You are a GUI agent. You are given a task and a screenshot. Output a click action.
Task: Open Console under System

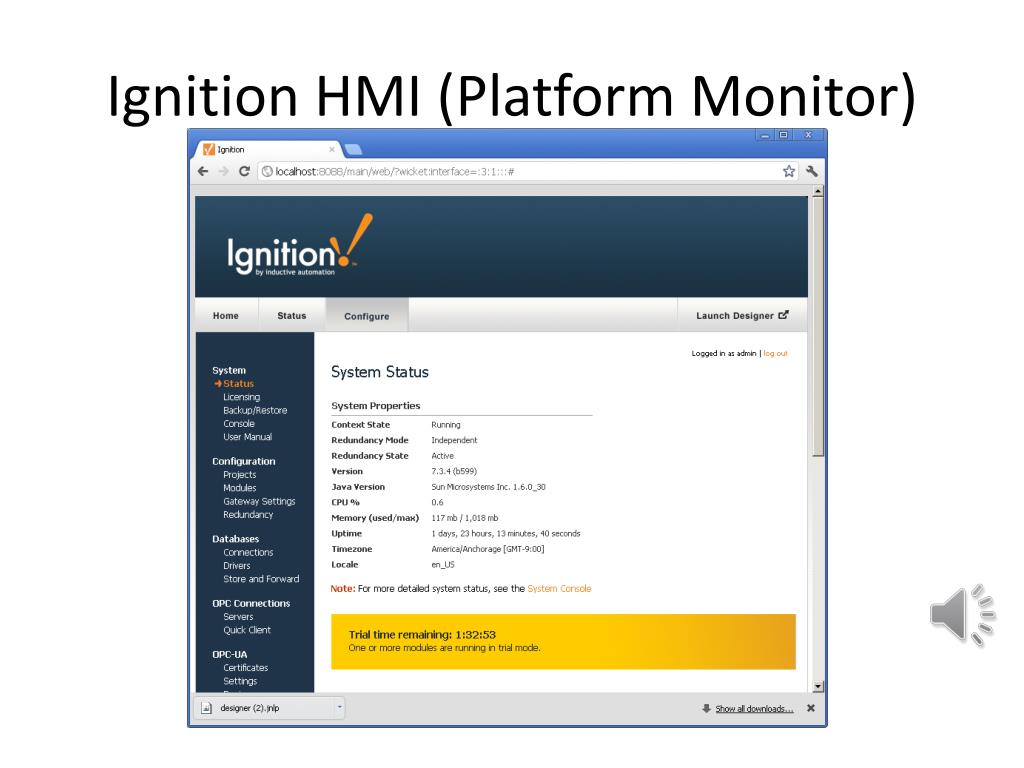click(238, 423)
